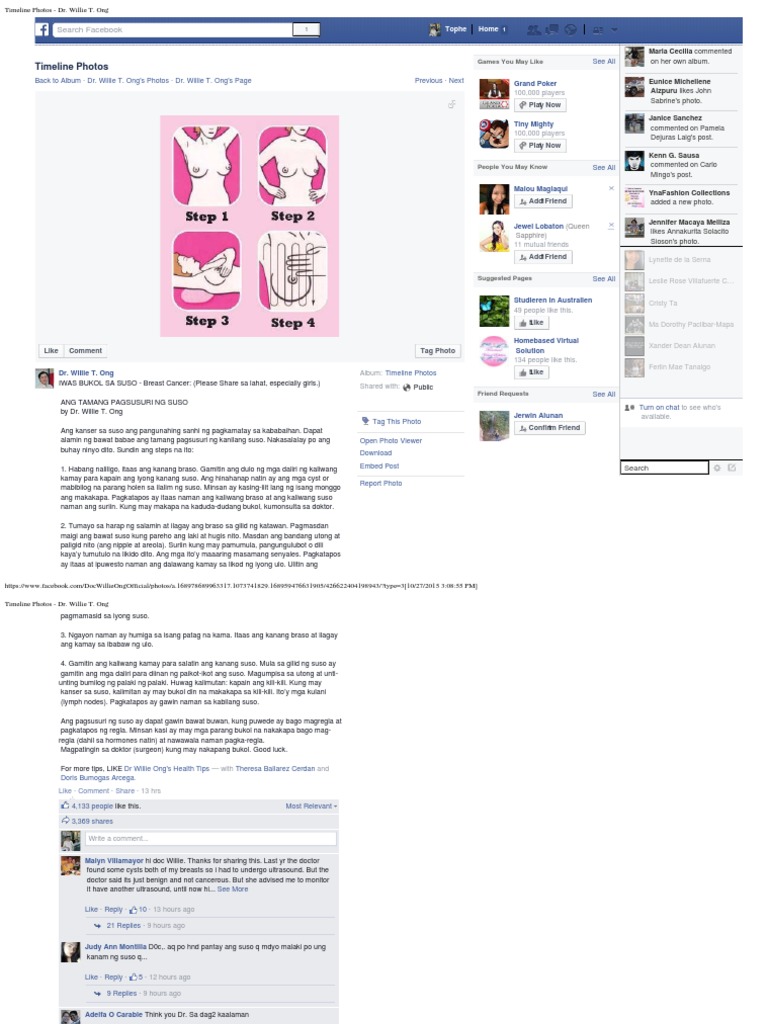Open the privacy shortcuts icon
The height and width of the screenshot is (1024, 768).
click(598, 29)
